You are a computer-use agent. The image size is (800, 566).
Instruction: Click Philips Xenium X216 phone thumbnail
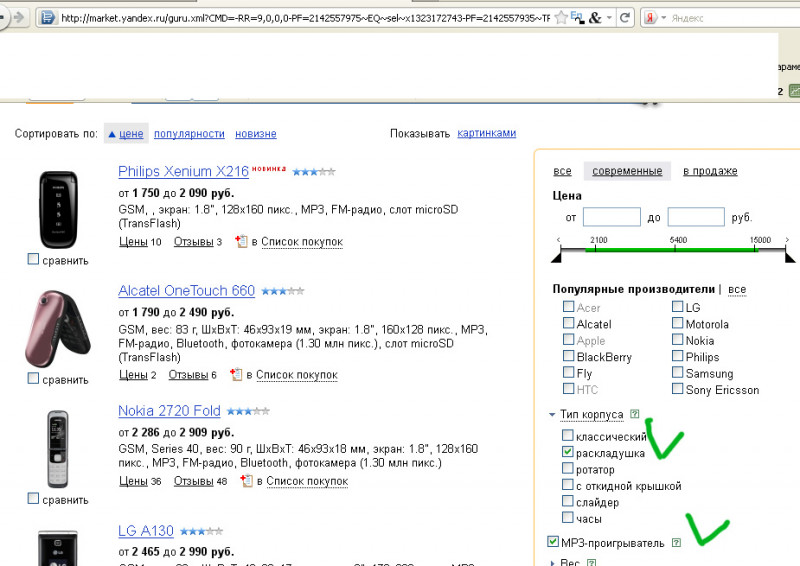[x=58, y=210]
